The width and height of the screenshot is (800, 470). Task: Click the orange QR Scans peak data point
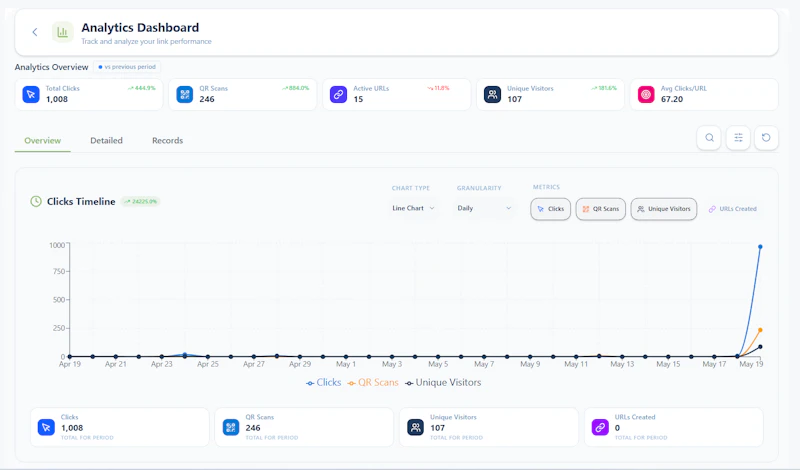pos(760,330)
